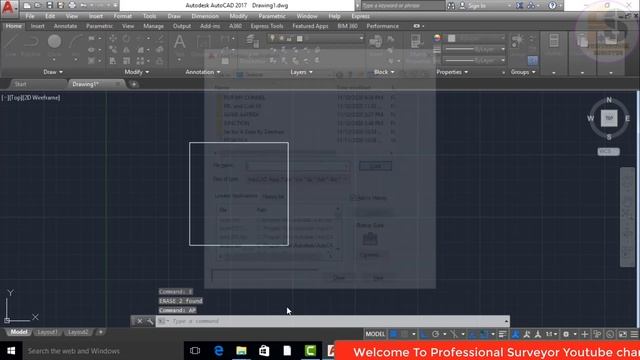The height and width of the screenshot is (360, 640).
Task: Click the Save icon in Quick Access toolbar
Action: [x=49, y=5]
